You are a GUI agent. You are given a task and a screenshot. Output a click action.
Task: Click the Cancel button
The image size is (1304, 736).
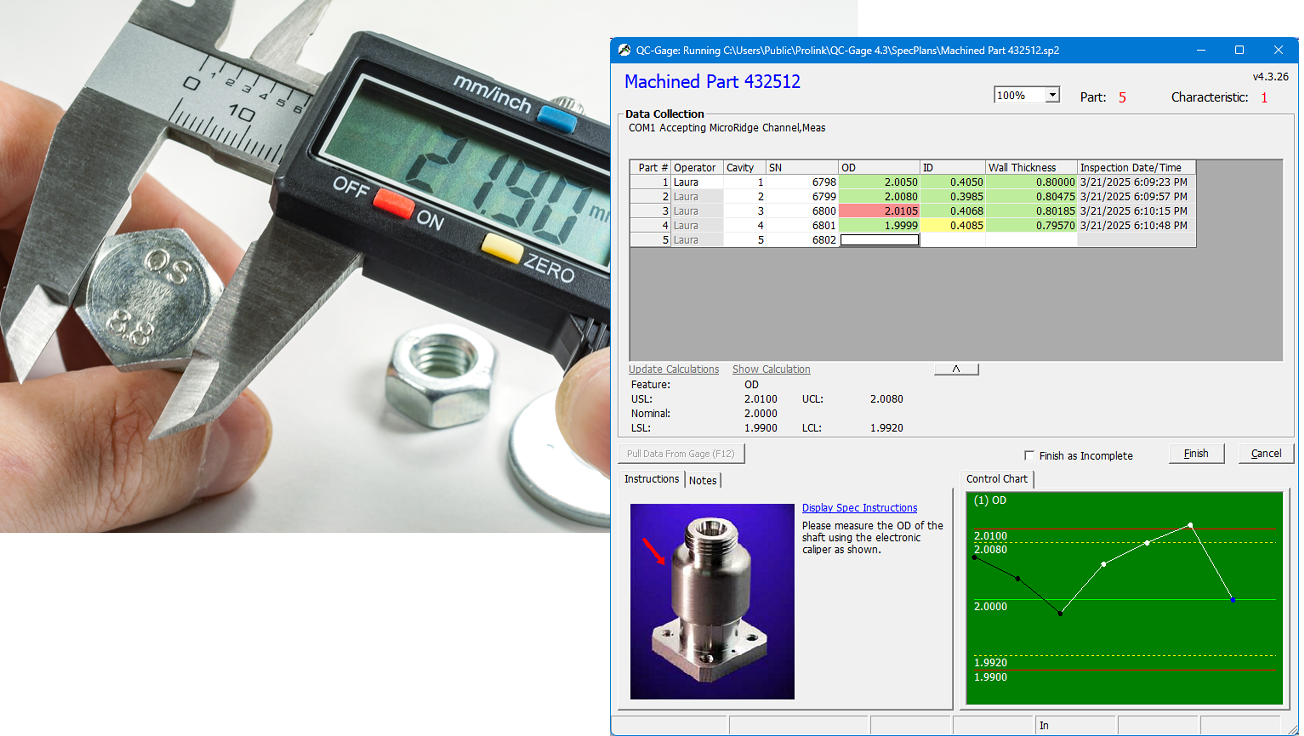pyautogui.click(x=1265, y=454)
